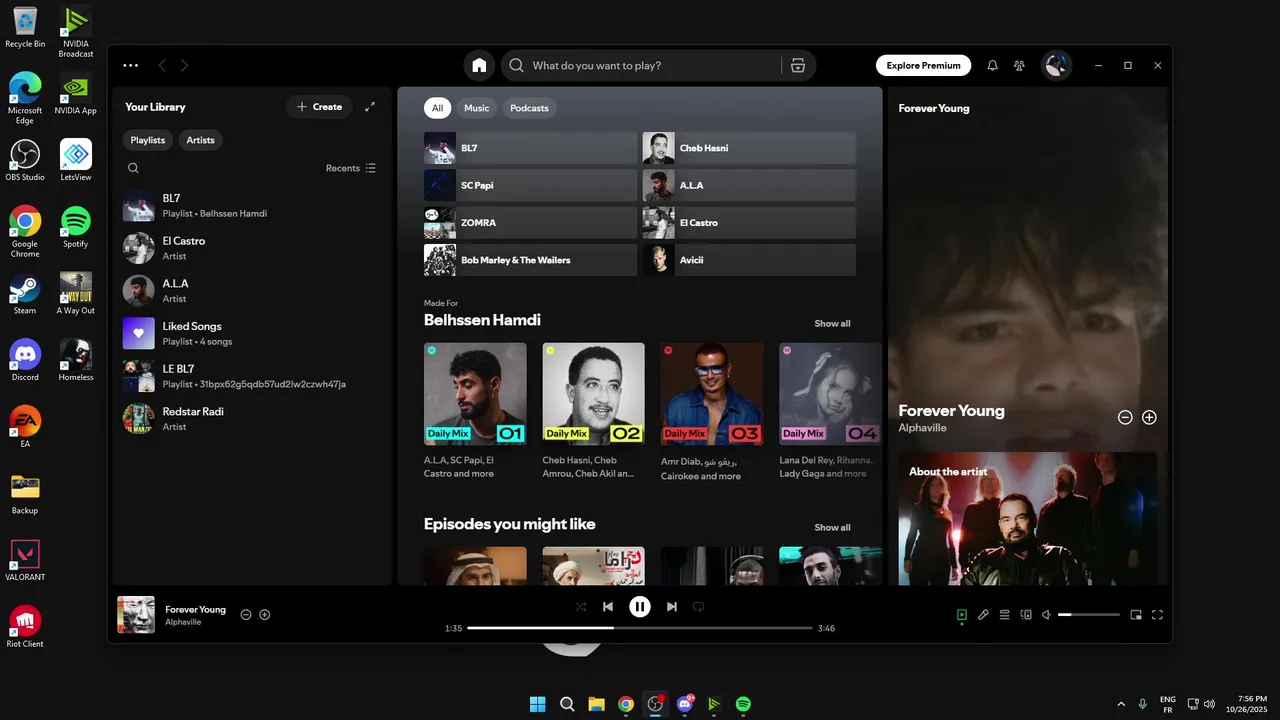
Task: Open OBS Studio desktop shortcut
Action: click(x=25, y=160)
